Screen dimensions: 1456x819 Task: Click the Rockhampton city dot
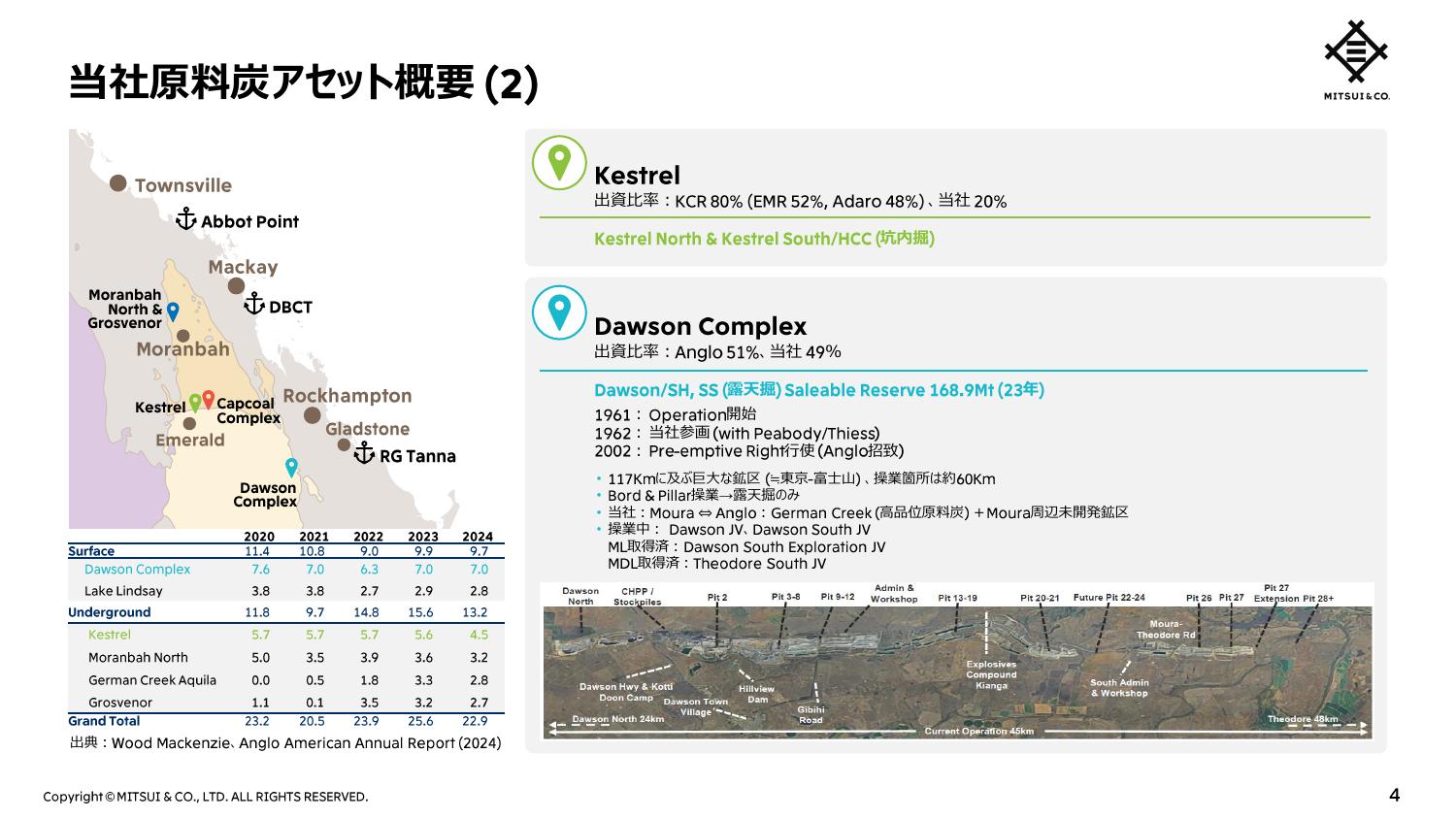[313, 415]
